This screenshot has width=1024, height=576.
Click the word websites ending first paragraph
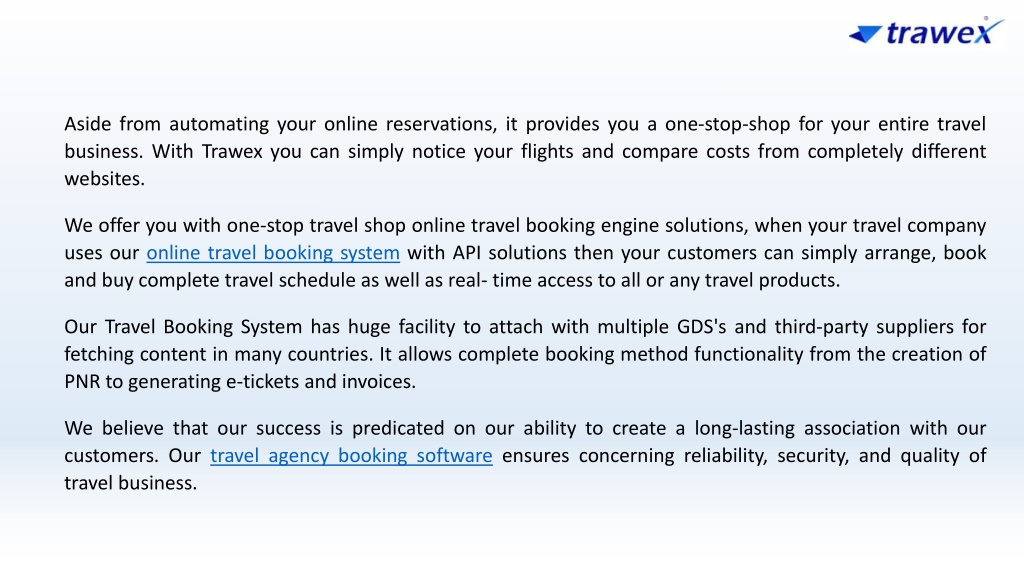tap(104, 179)
